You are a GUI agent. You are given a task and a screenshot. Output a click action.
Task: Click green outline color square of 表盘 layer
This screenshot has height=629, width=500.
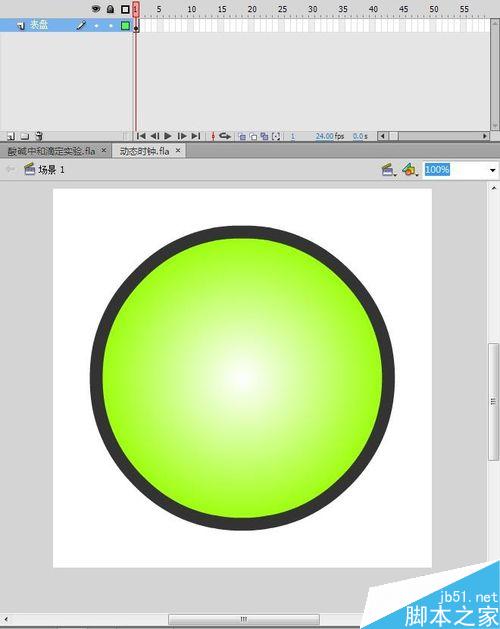pyautogui.click(x=125, y=26)
